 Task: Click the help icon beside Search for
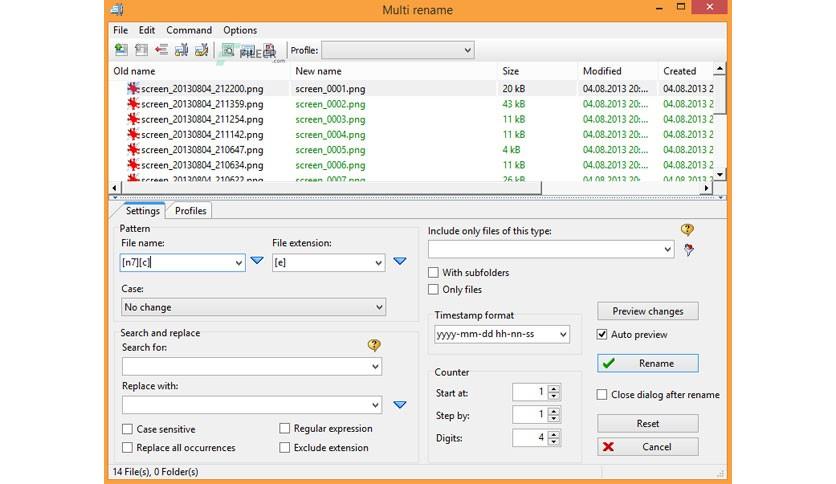[x=374, y=345]
